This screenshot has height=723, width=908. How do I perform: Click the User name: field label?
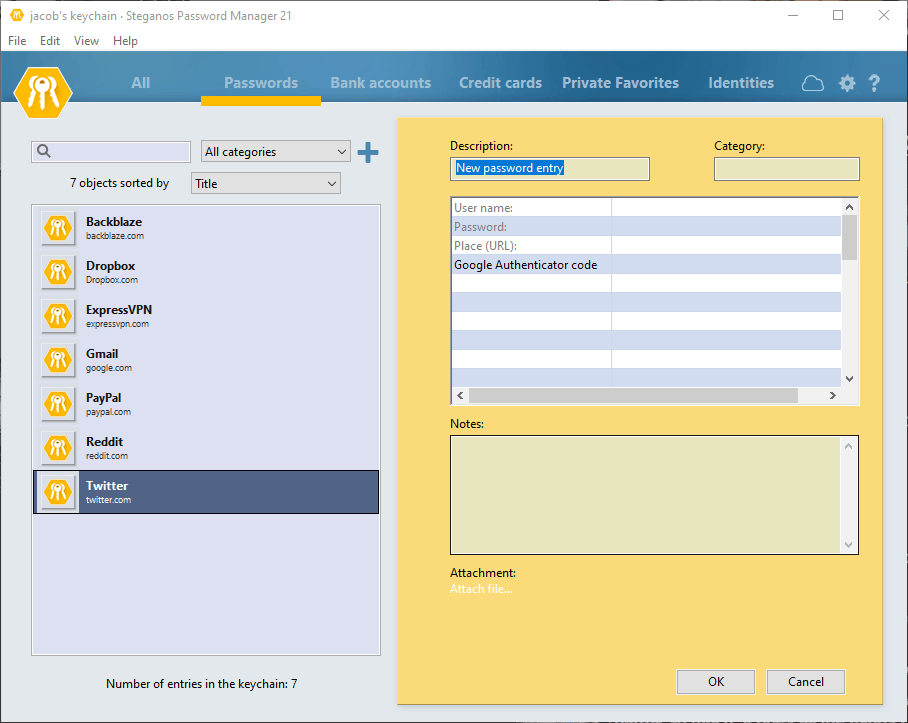click(484, 208)
